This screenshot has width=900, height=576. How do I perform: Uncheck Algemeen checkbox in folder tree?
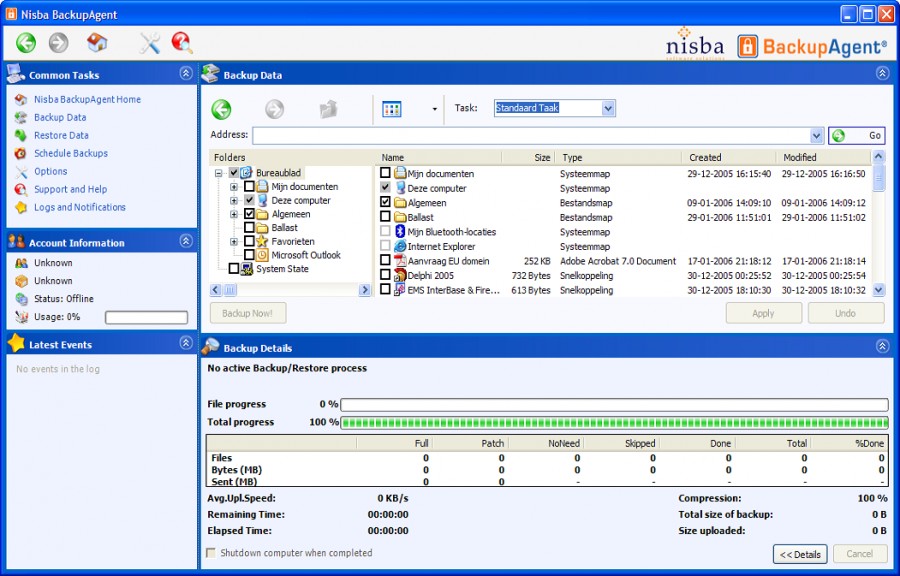click(249, 214)
